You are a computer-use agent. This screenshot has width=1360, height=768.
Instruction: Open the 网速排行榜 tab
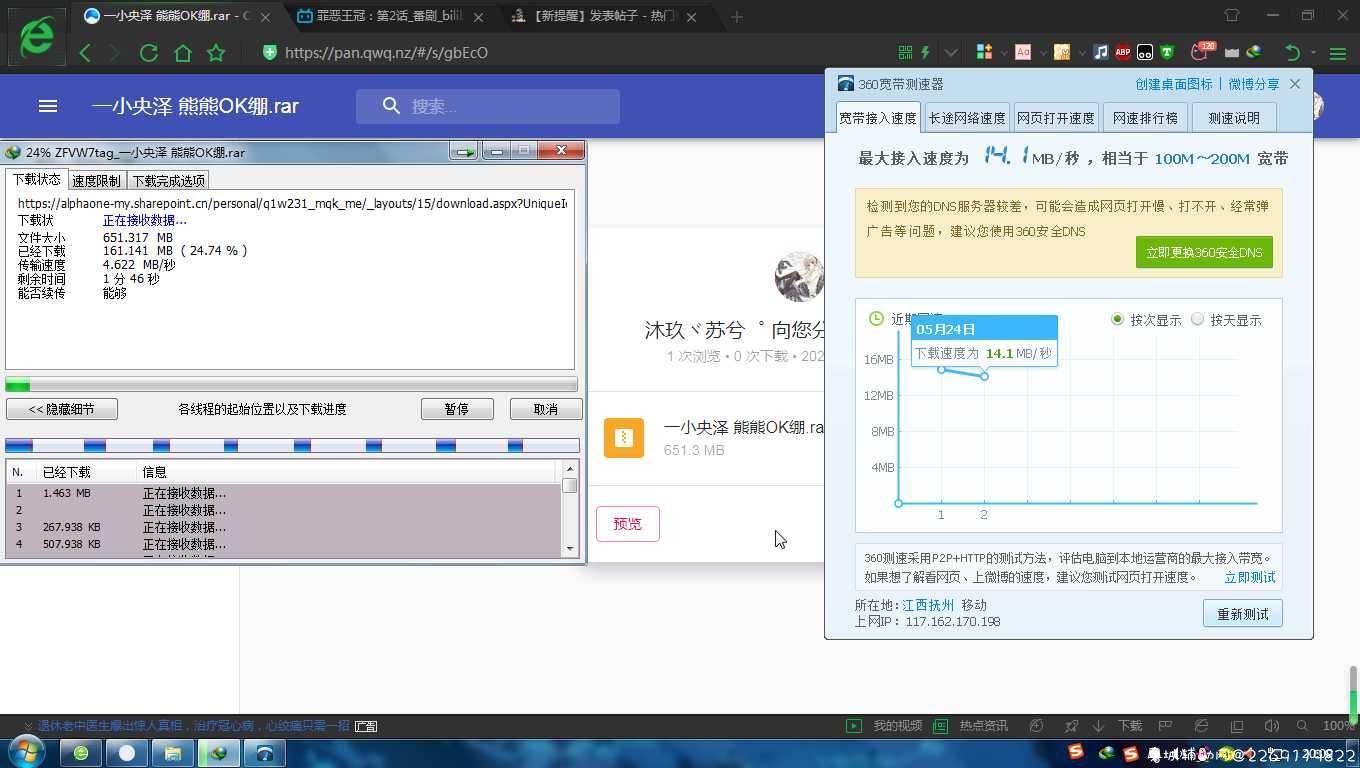click(x=1146, y=117)
